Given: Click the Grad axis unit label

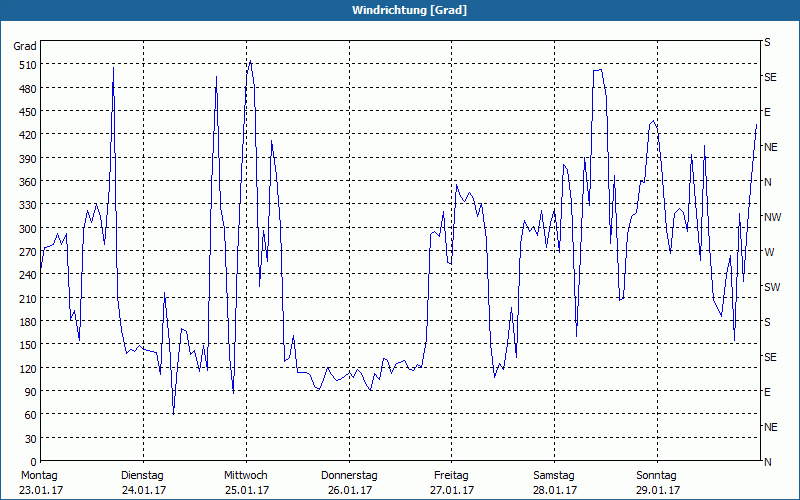Looking at the screenshot, I should tap(24, 46).
